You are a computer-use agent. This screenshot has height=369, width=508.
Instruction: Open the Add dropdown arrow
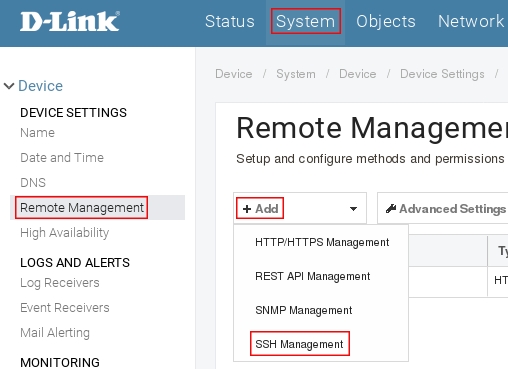pyautogui.click(x=353, y=209)
